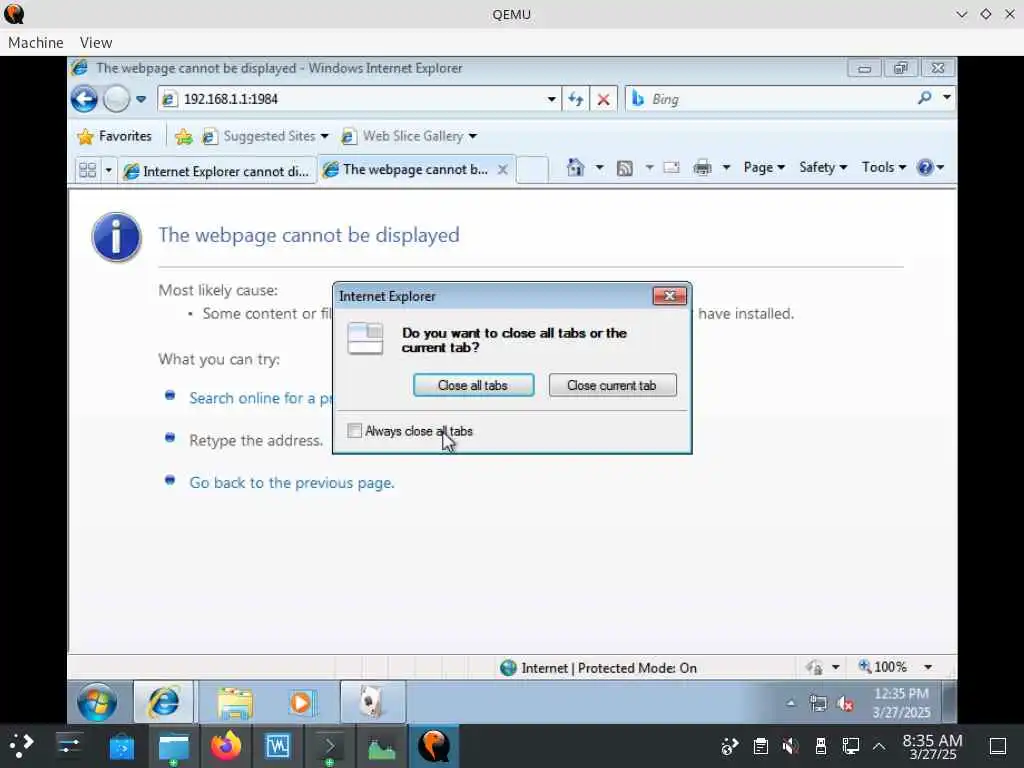Click the red Stop loading icon
Image resolution: width=1024 pixels, height=768 pixels.
[x=603, y=99]
